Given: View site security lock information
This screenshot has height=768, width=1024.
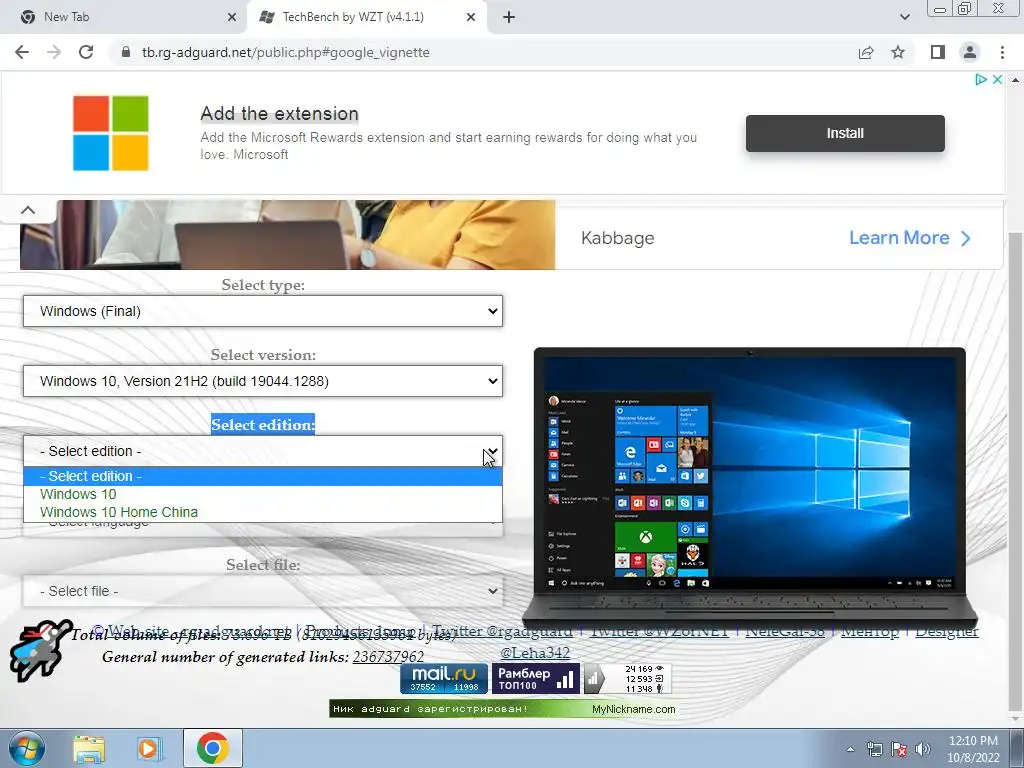Looking at the screenshot, I should pyautogui.click(x=126, y=52).
